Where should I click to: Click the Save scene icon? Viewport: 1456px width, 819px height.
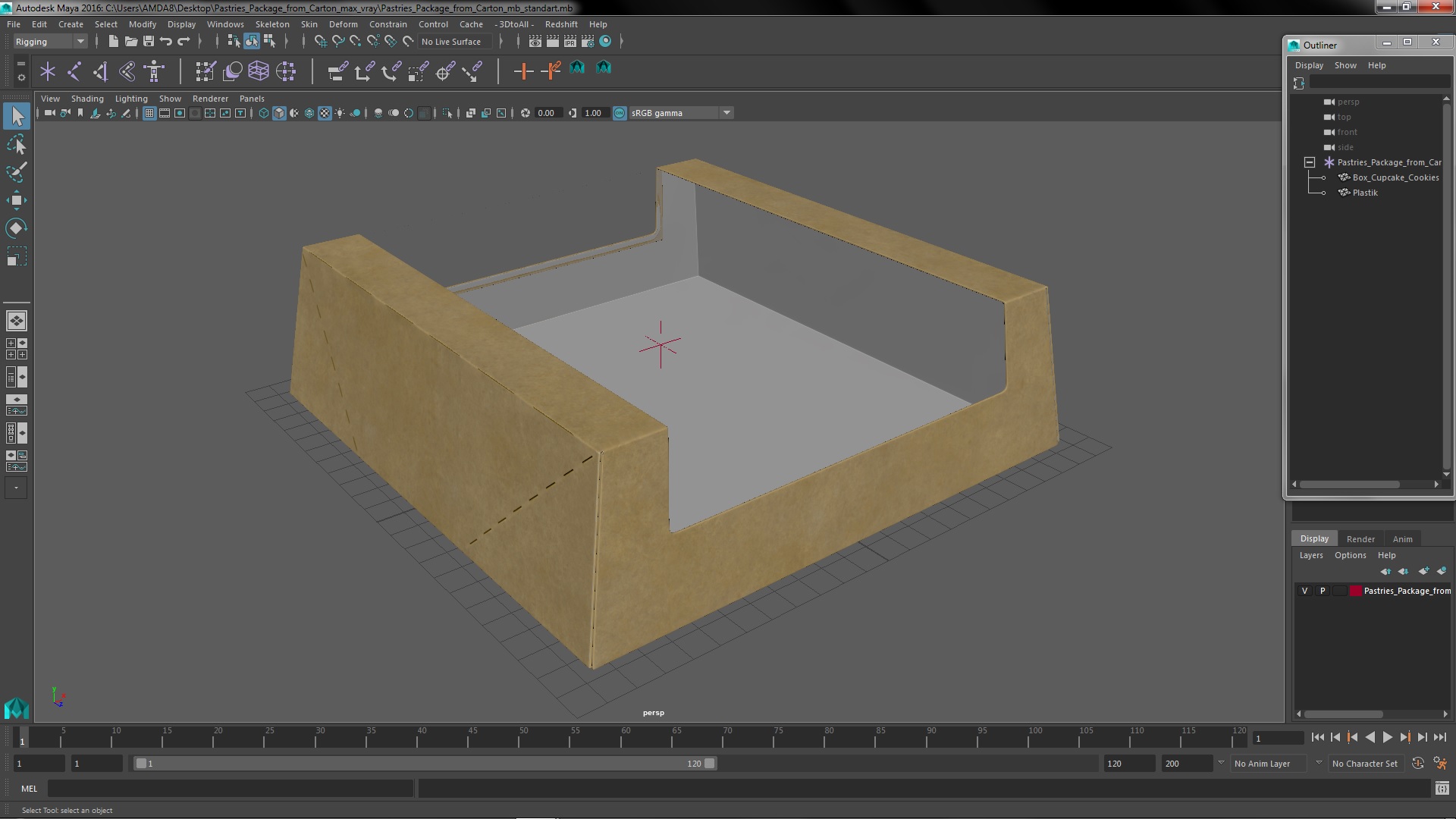(149, 42)
